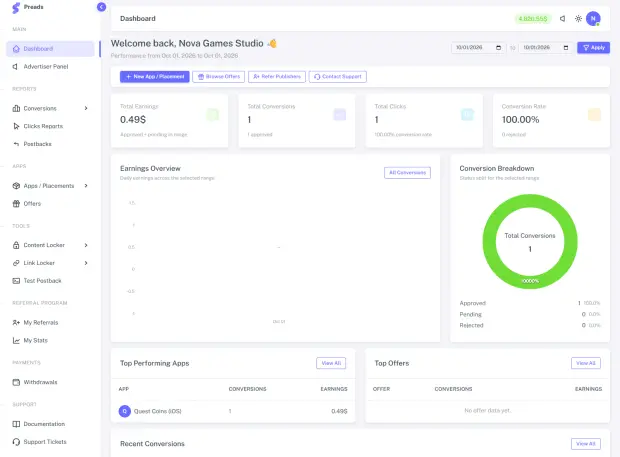Click View All in Top Performing Apps

click(x=331, y=363)
